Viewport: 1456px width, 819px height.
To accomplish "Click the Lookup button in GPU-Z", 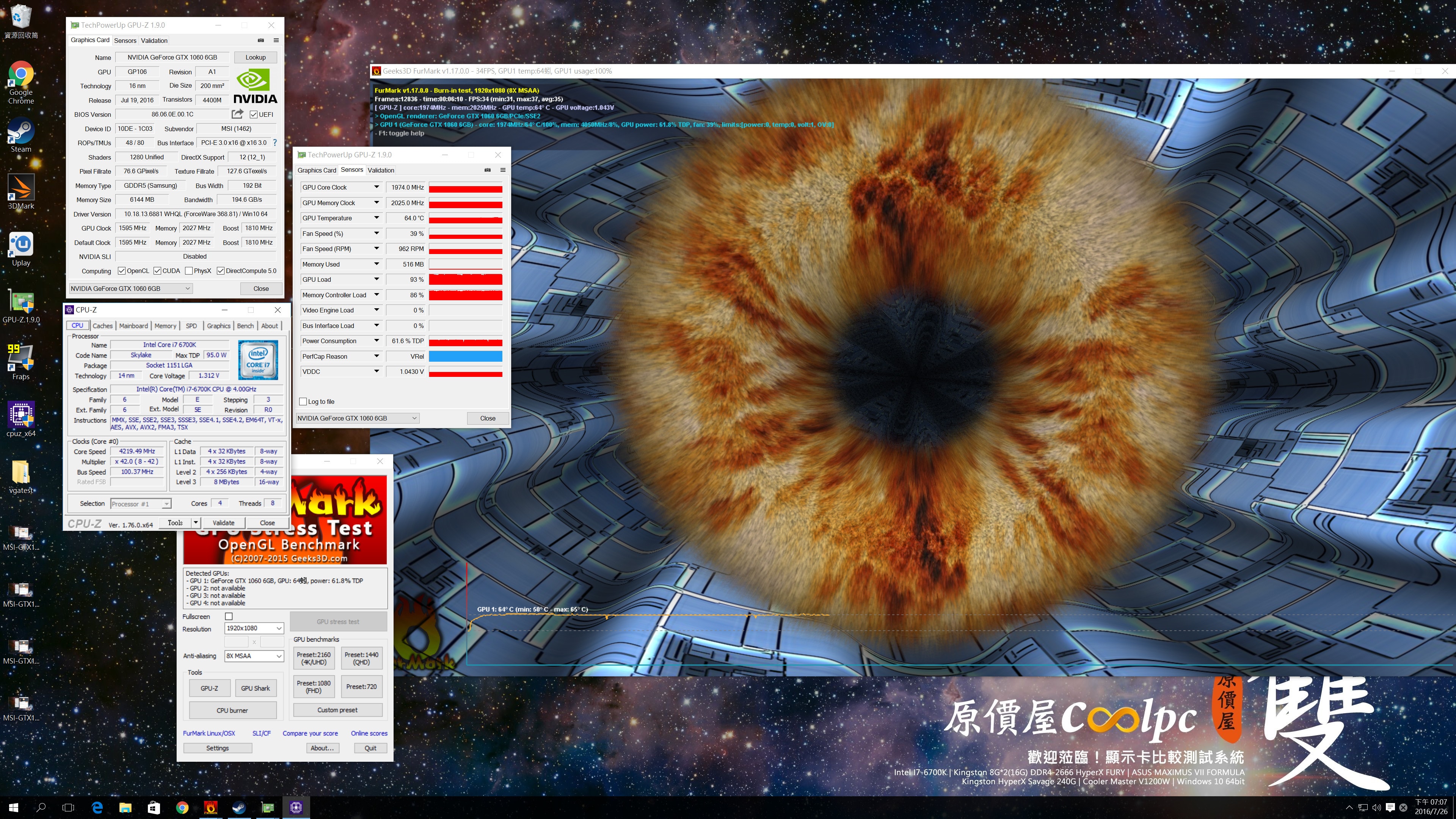I will 256,57.
